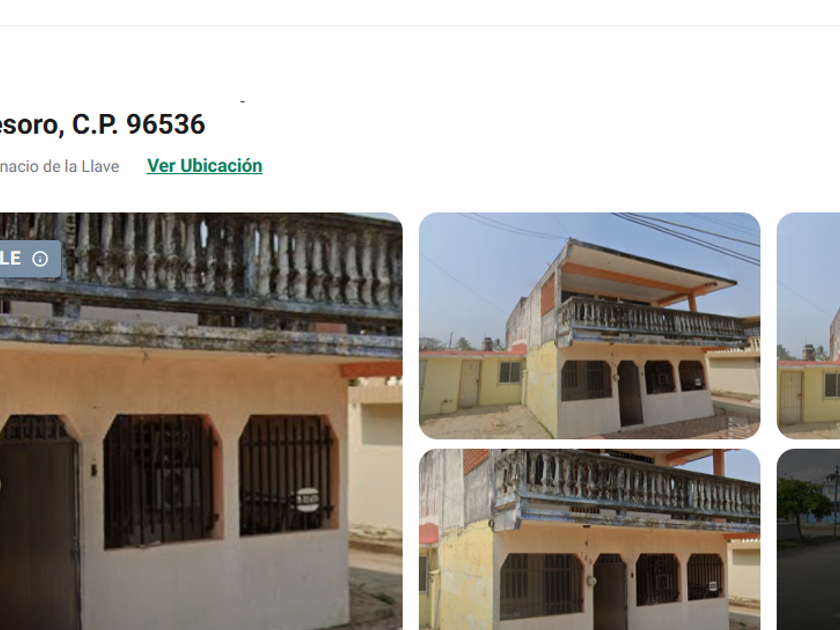Open the "Ver Ubicación" link
Screen dimensions: 840x630
click(x=205, y=166)
